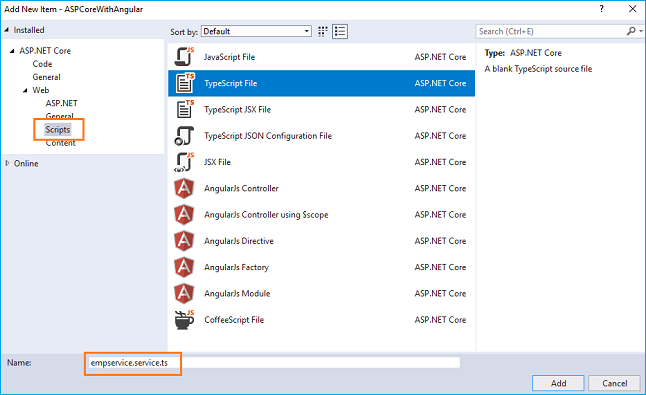Expand the Online section
The width and height of the screenshot is (646, 395).
tap(7, 164)
